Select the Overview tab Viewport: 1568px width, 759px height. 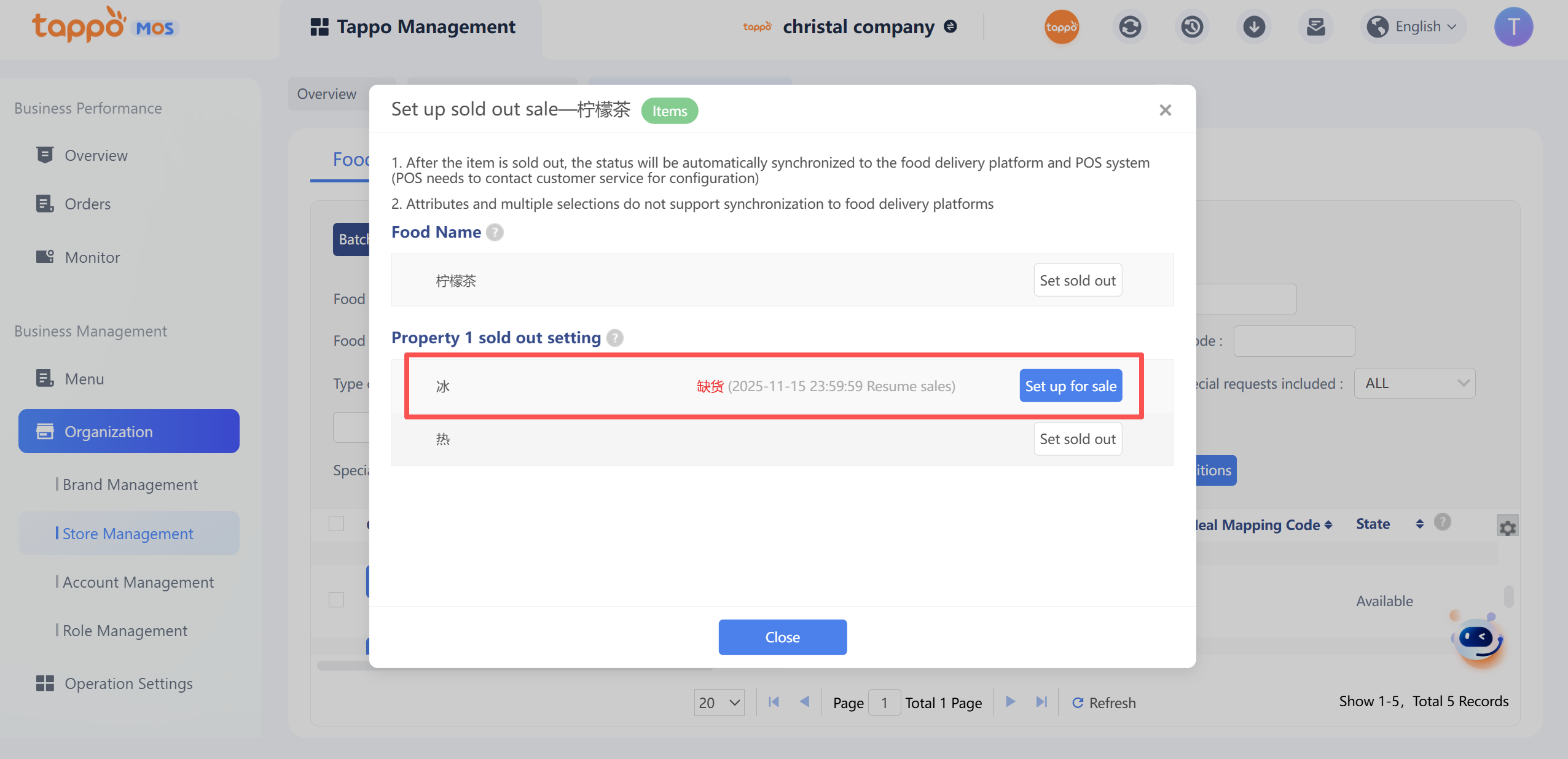327,94
